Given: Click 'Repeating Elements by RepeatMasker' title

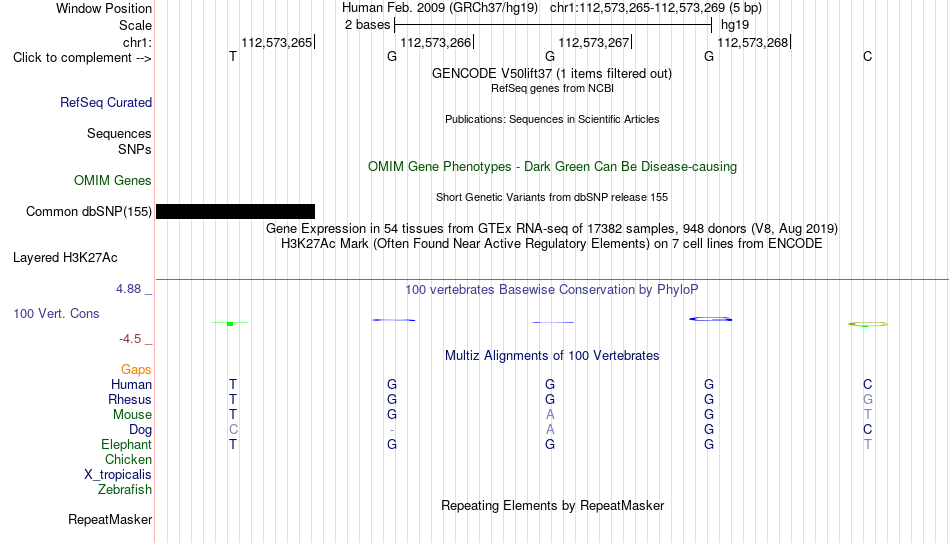Looking at the screenshot, I should pyautogui.click(x=552, y=505).
